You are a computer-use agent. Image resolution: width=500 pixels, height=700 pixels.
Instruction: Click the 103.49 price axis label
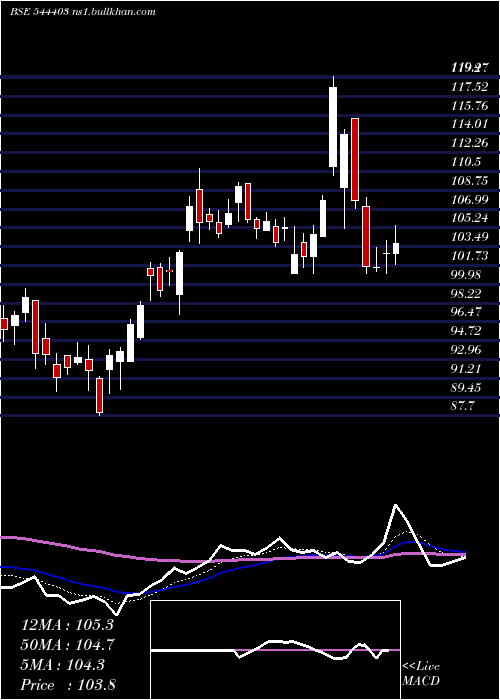tap(469, 237)
